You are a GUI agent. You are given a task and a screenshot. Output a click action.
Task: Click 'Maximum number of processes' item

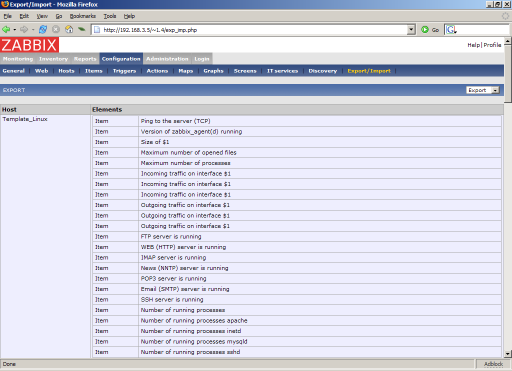(x=185, y=163)
